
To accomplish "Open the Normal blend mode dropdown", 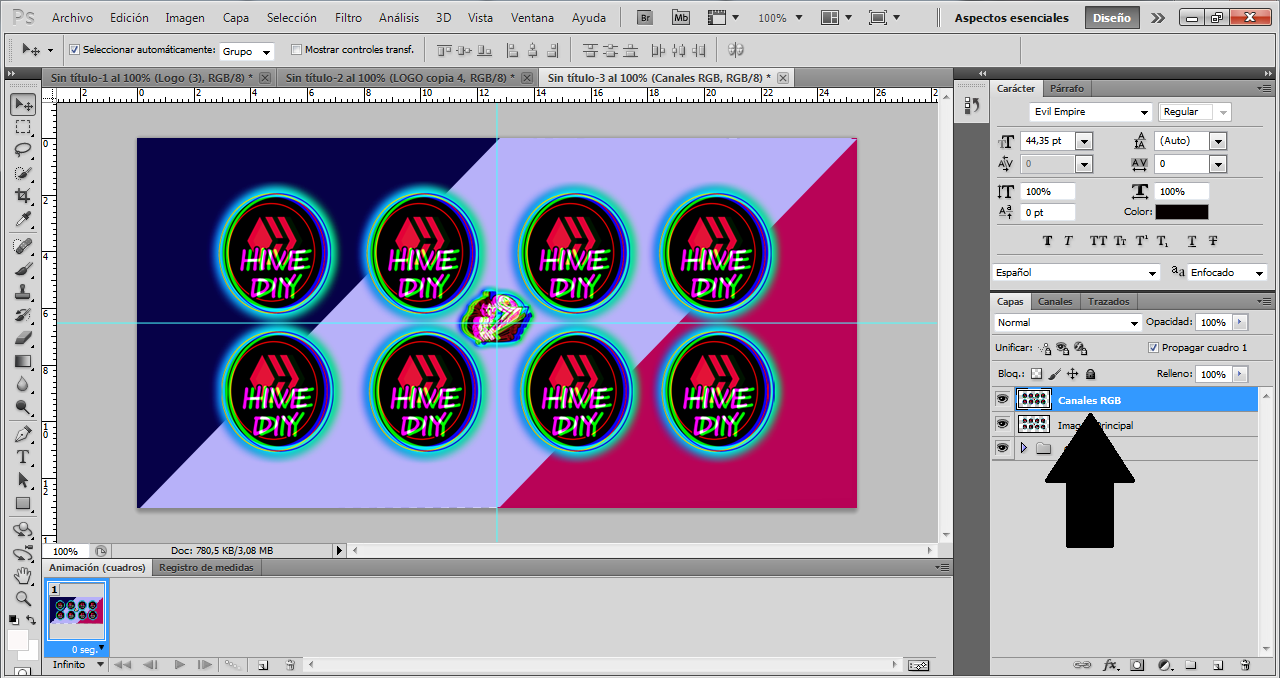I will (x=1067, y=322).
